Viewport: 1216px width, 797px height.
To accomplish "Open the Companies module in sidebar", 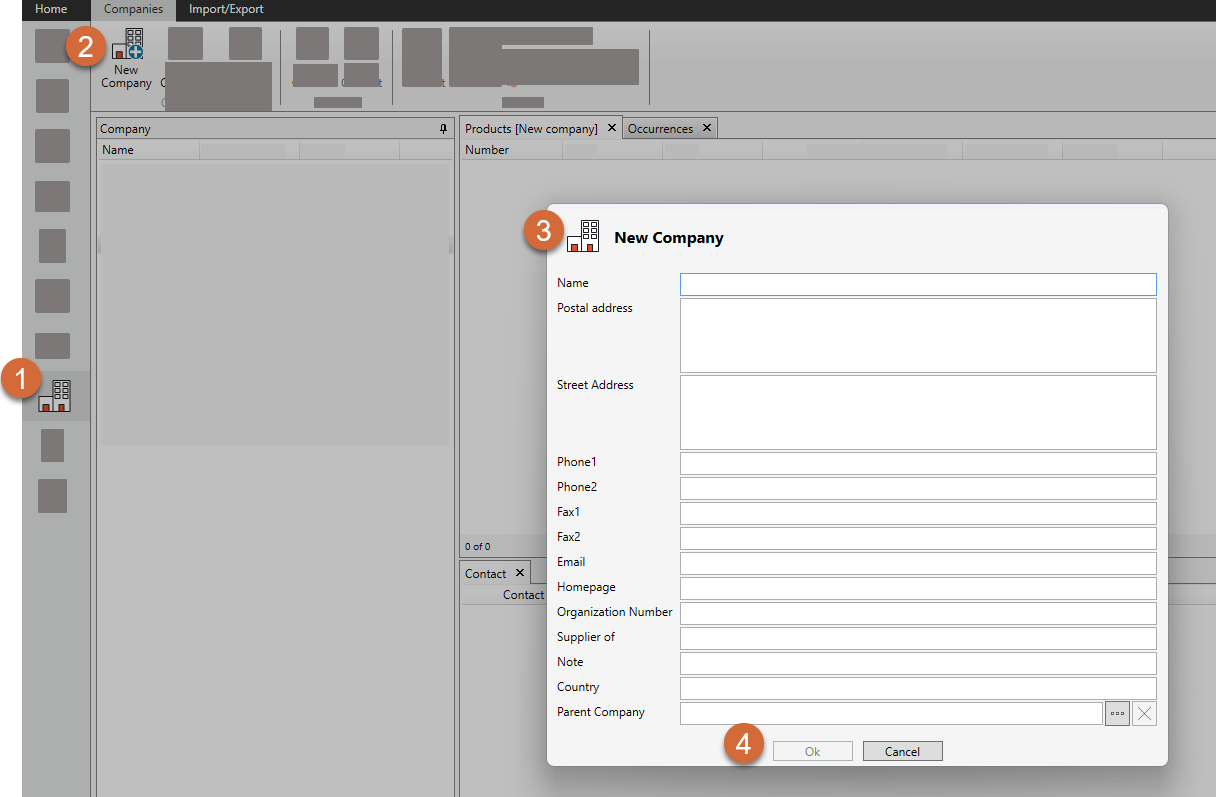I will click(54, 396).
